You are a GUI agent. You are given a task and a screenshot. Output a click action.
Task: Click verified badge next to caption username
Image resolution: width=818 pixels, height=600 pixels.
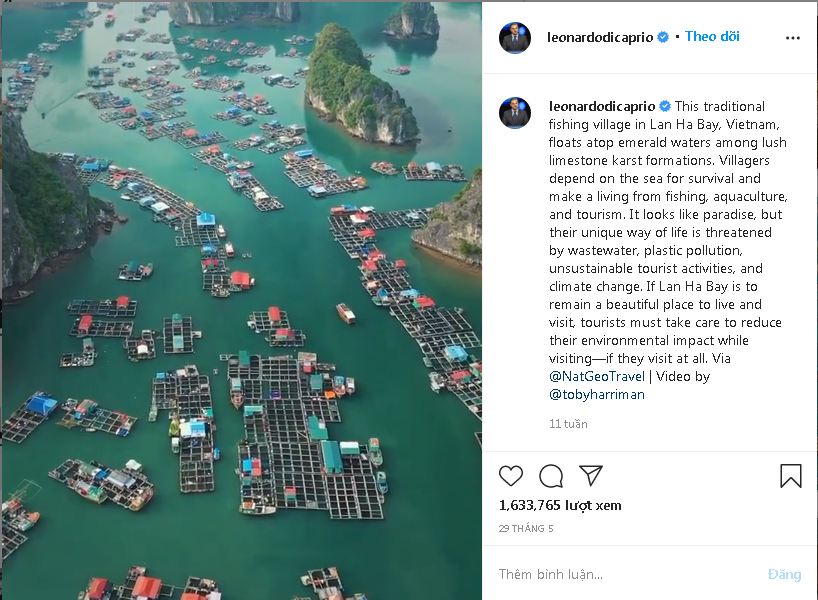tap(665, 106)
